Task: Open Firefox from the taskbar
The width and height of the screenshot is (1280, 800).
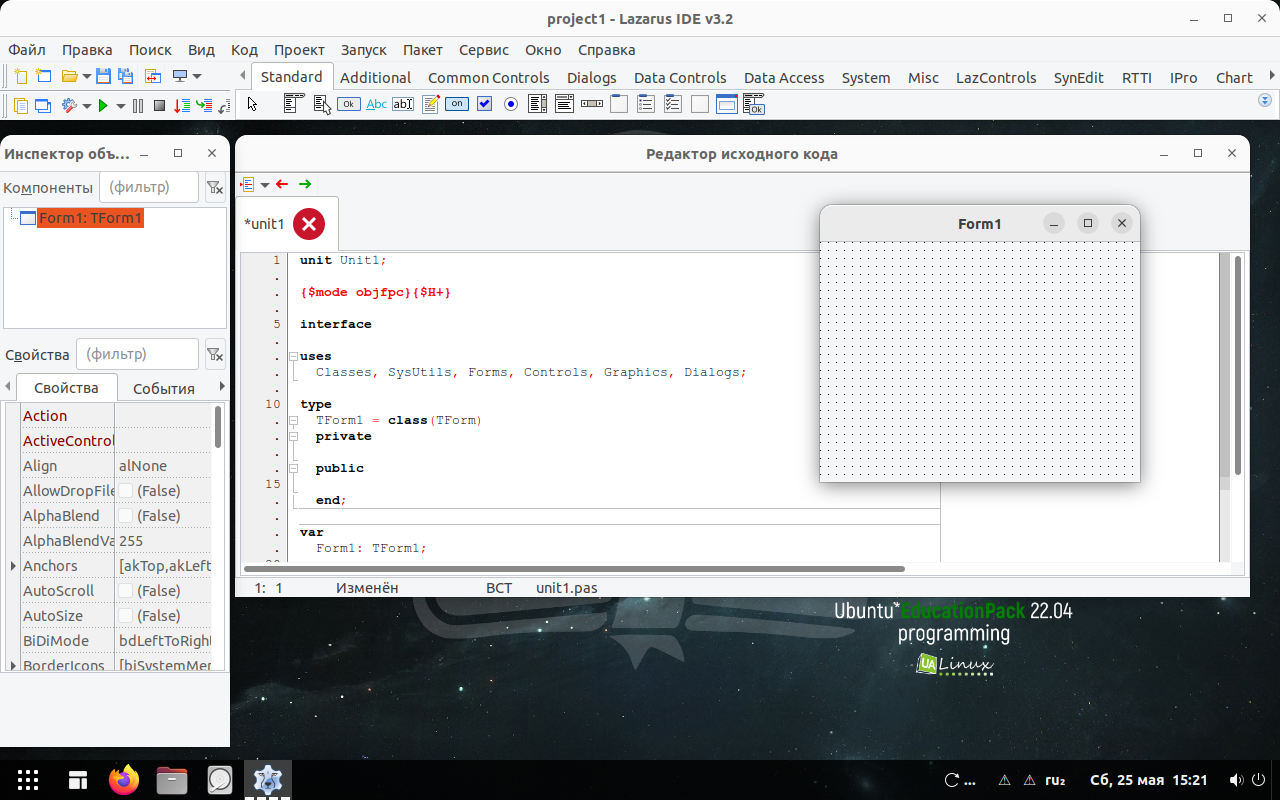Action: coord(125,780)
